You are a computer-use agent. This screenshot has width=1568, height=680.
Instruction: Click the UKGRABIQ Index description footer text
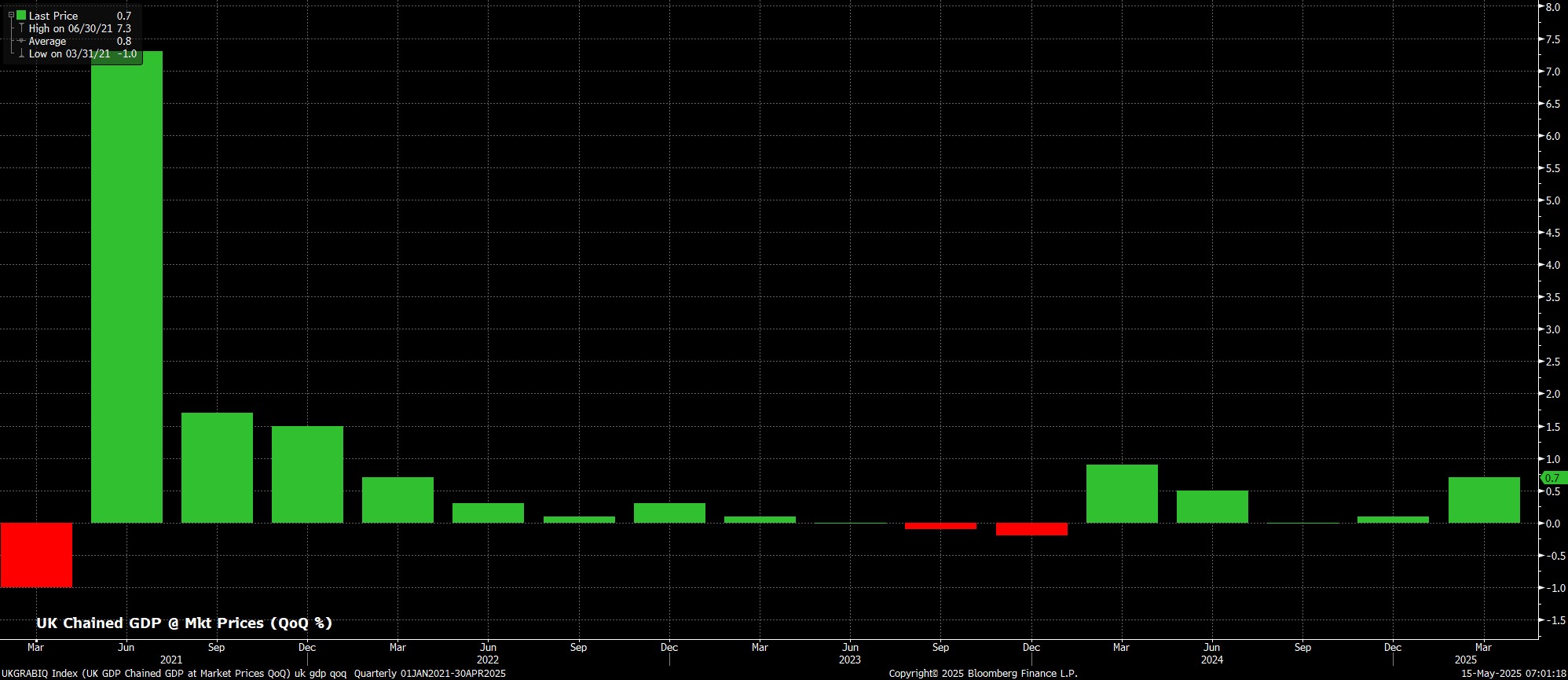point(254,674)
